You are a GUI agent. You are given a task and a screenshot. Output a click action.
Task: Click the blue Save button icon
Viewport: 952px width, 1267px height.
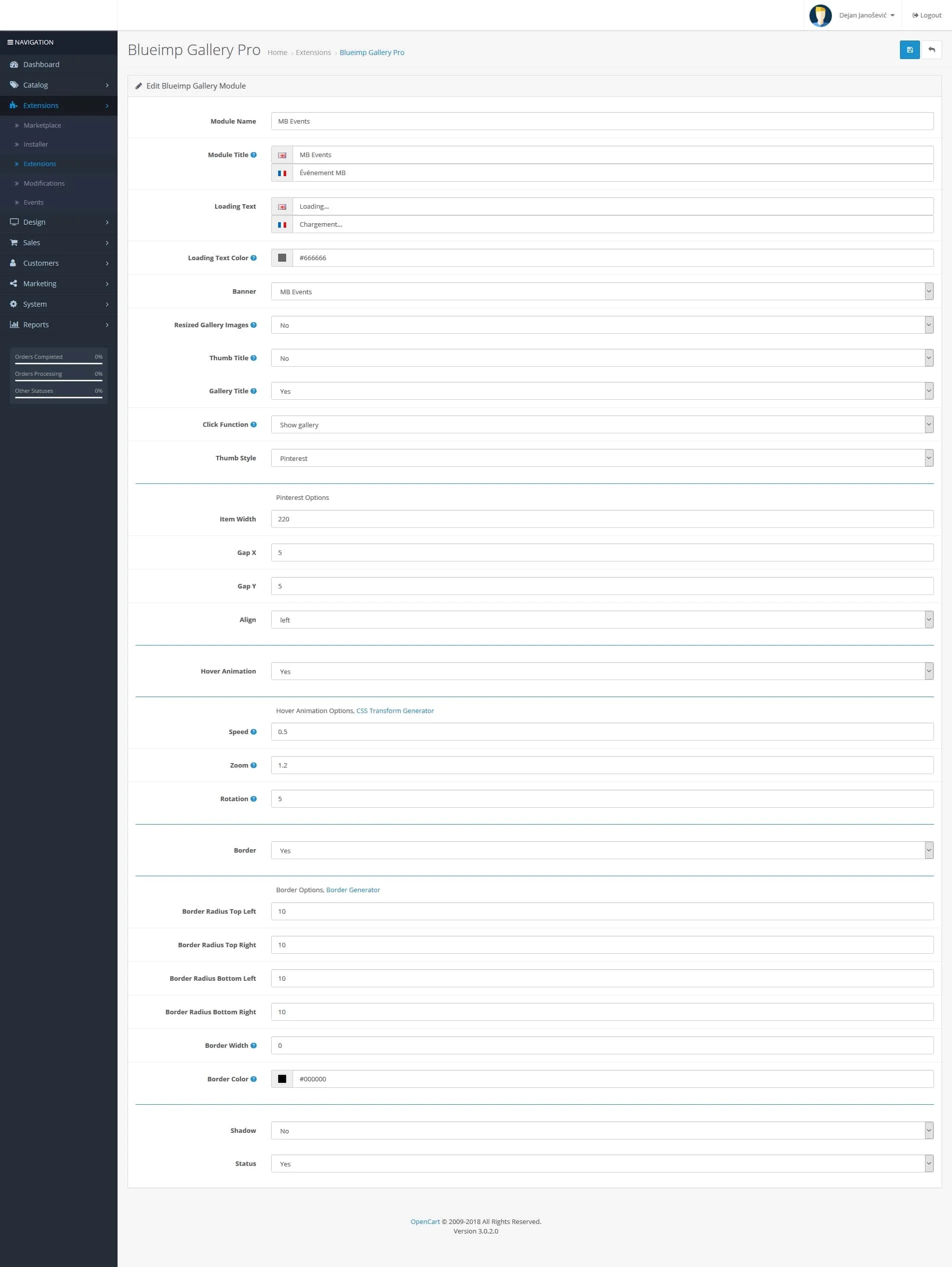[909, 50]
